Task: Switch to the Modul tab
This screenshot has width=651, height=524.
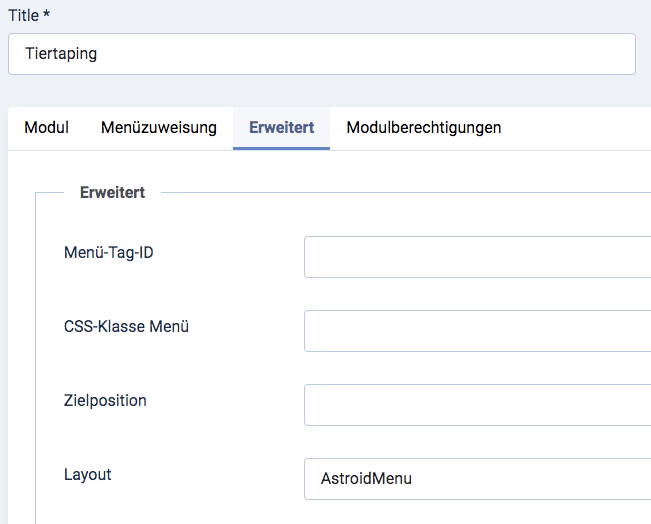Action: click(x=46, y=128)
